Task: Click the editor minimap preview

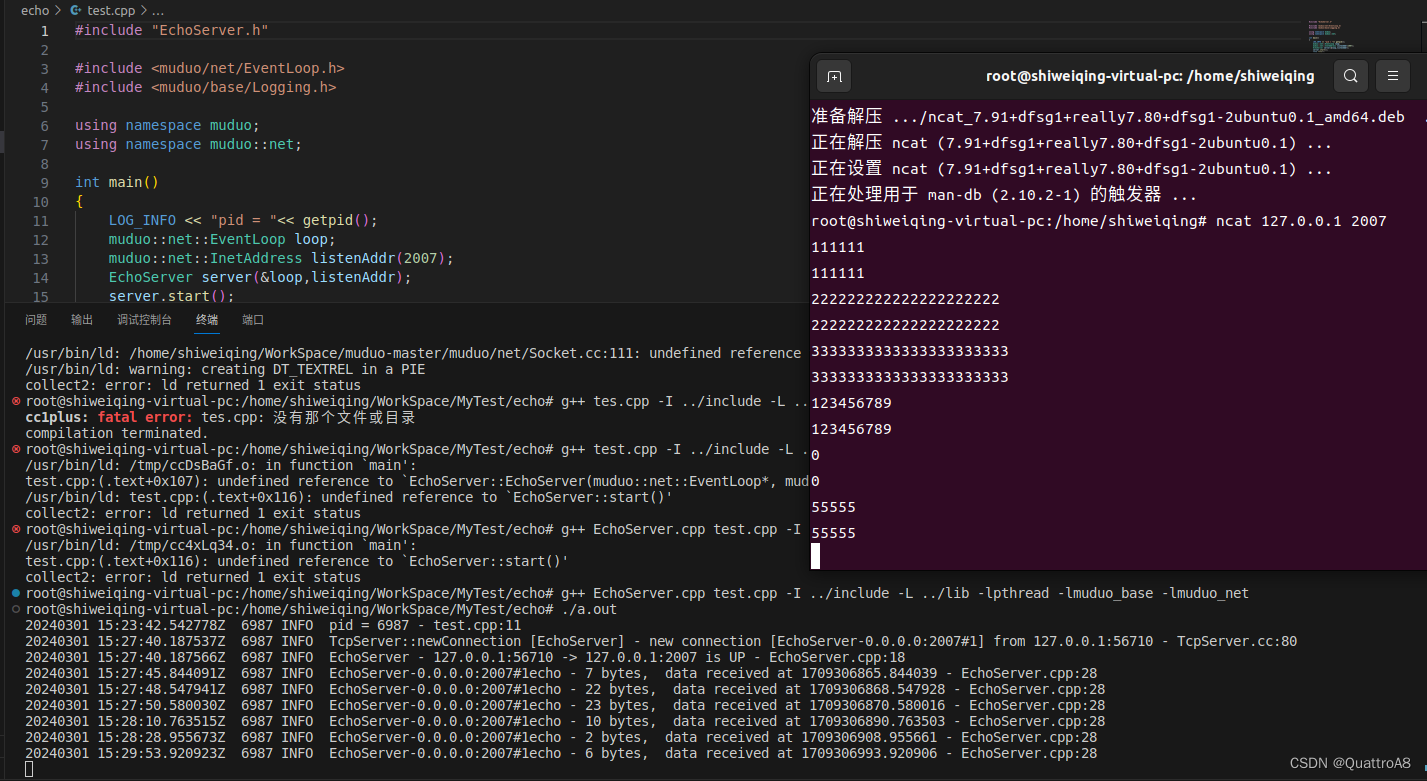Action: [x=1330, y=36]
